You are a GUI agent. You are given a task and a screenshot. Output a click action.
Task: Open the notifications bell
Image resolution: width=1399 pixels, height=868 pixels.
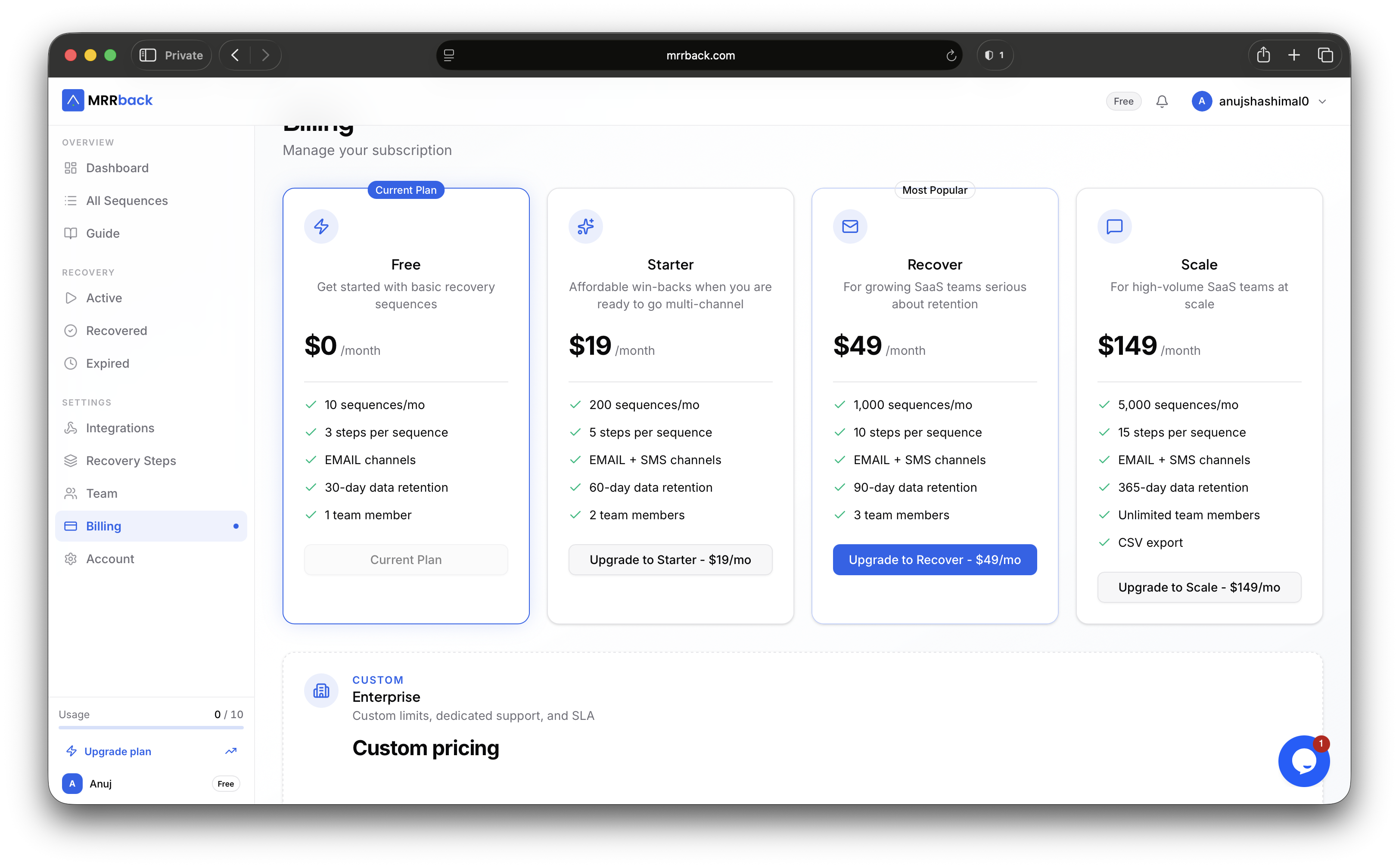point(1161,102)
